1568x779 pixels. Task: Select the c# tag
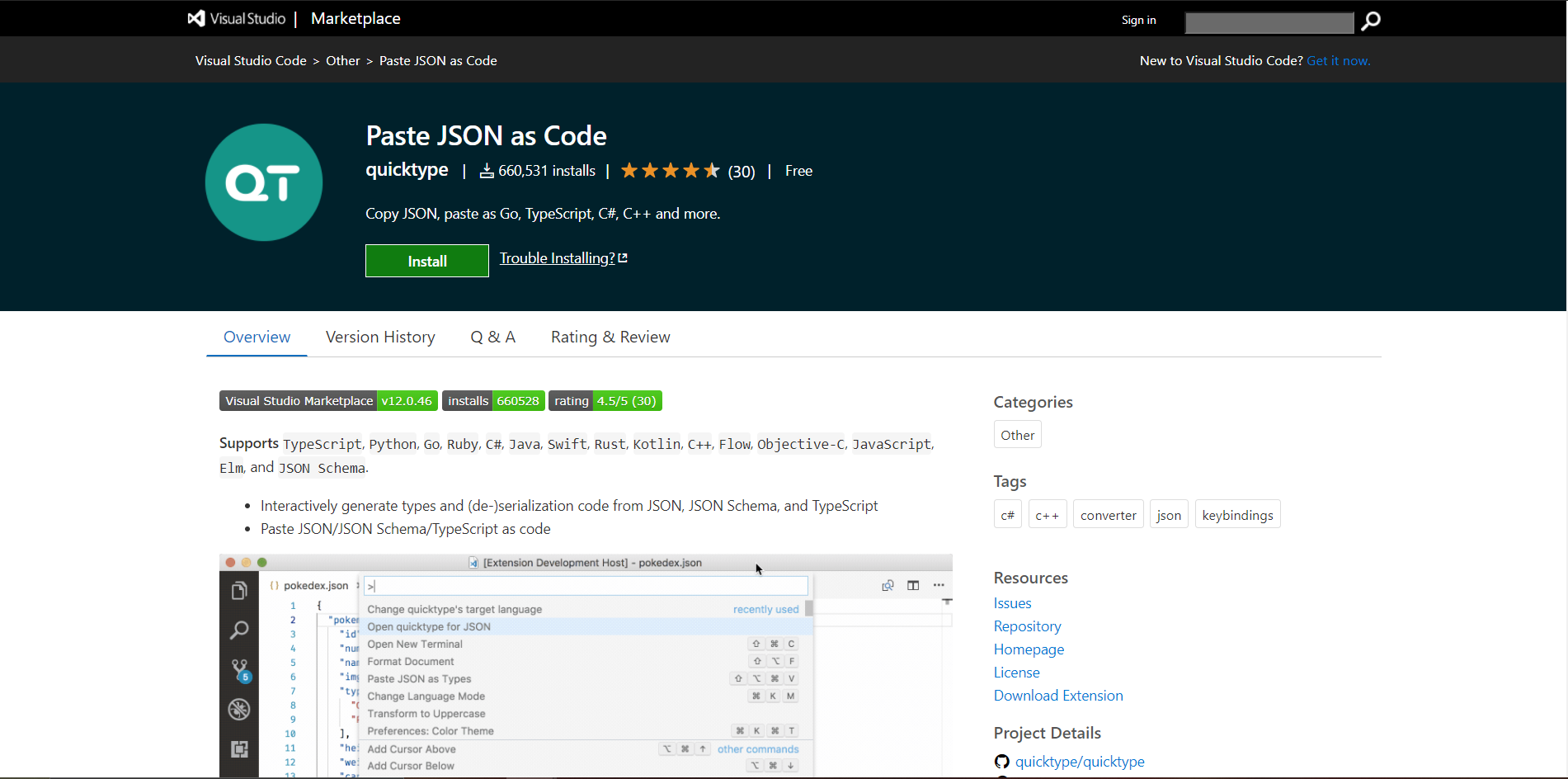[1008, 515]
